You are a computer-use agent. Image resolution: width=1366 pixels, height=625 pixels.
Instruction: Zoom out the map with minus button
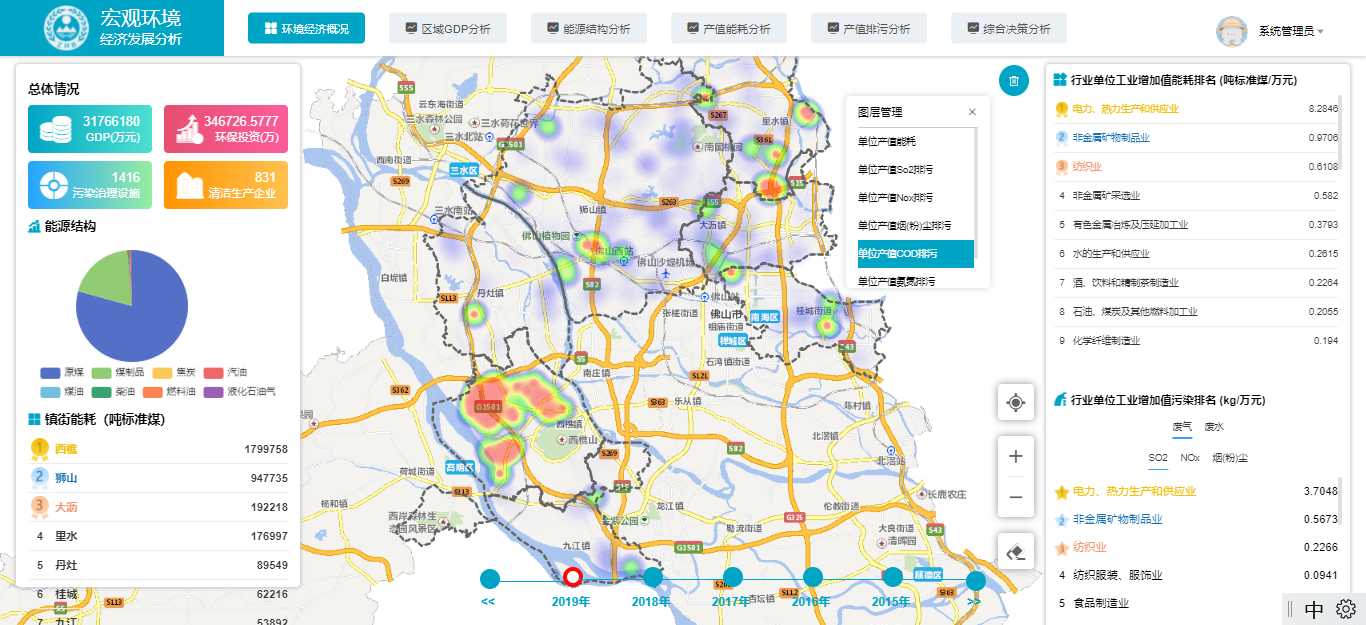(x=1015, y=497)
